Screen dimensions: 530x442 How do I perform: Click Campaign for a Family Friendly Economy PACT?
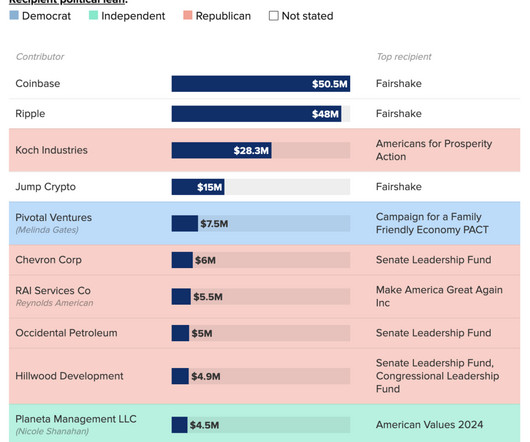pos(432,223)
